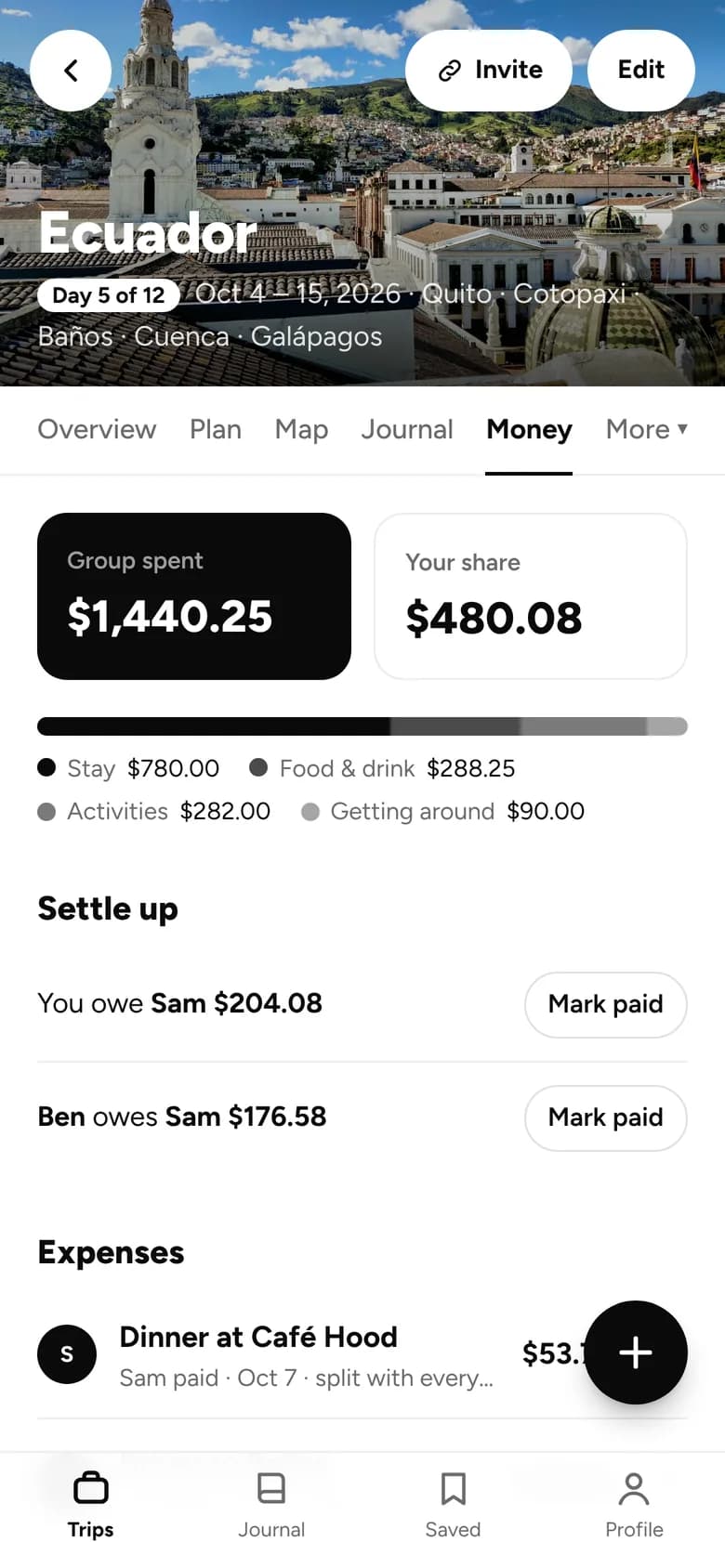This screenshot has height=1568, width=725.
Task: Add a new expense with plus button
Action: click(636, 1352)
